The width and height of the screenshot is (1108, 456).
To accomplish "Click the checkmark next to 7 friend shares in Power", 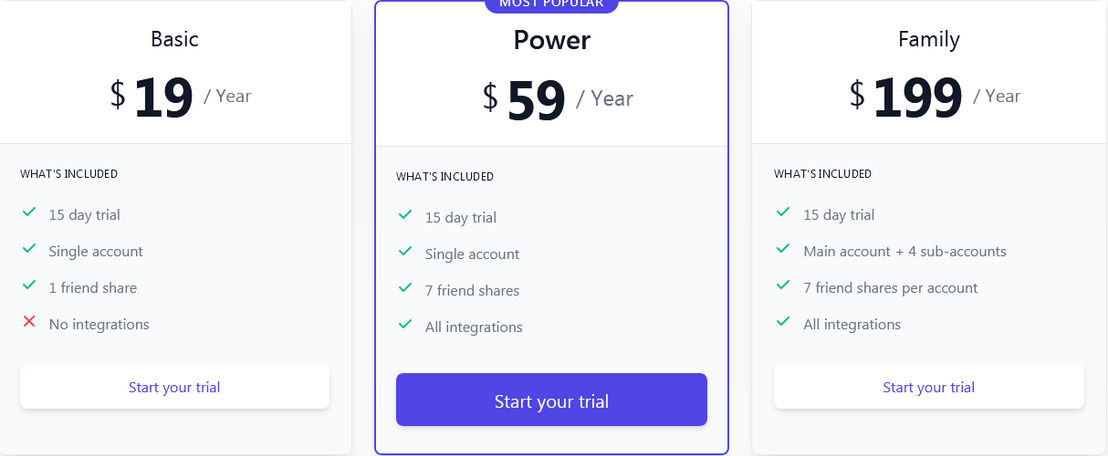I will [405, 288].
